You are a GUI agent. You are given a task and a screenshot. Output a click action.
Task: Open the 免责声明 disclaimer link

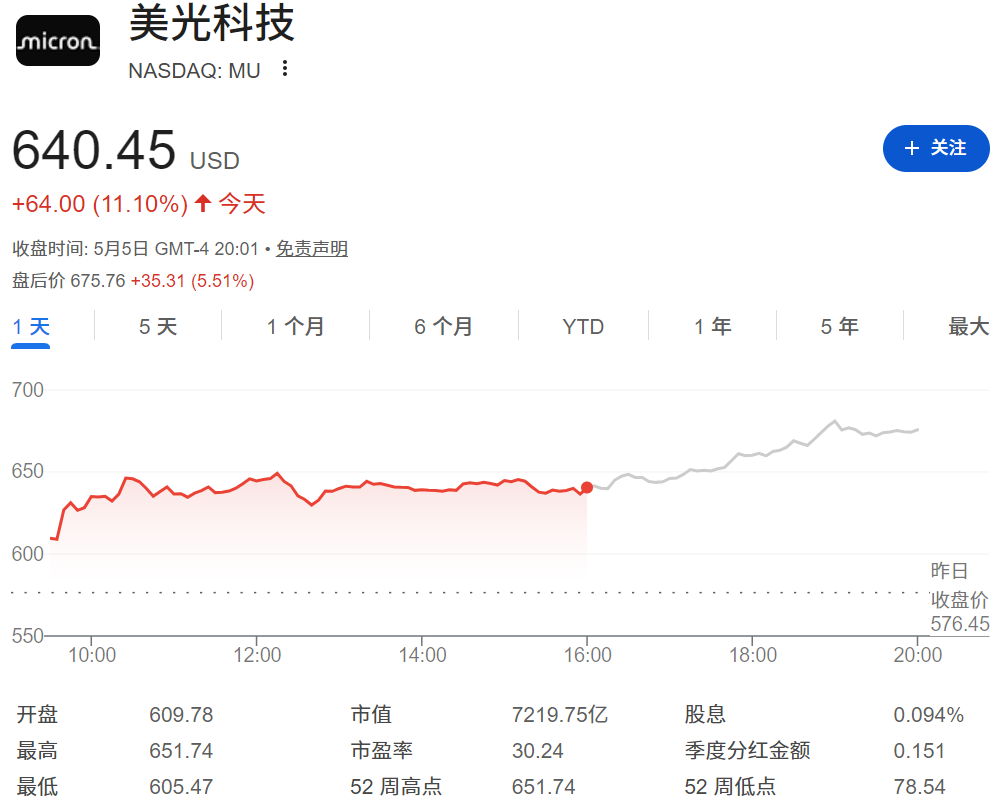click(311, 248)
